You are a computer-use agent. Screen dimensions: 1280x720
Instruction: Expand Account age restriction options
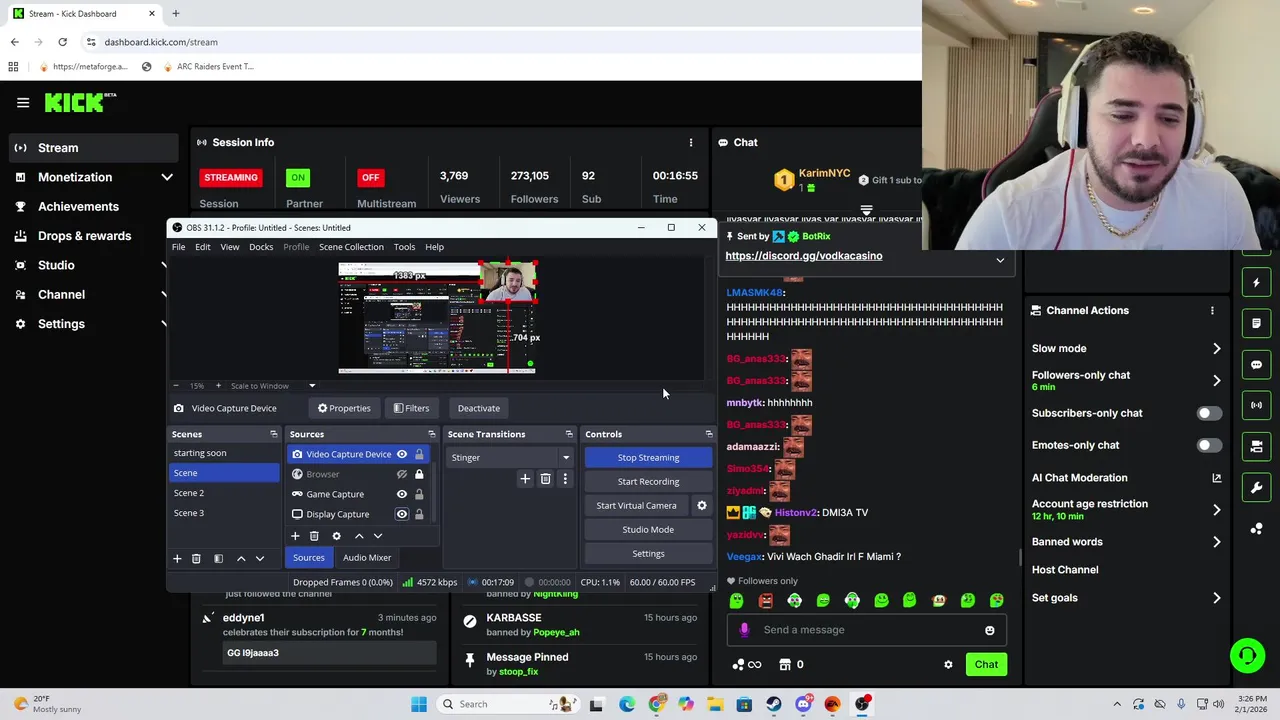tap(1216, 510)
